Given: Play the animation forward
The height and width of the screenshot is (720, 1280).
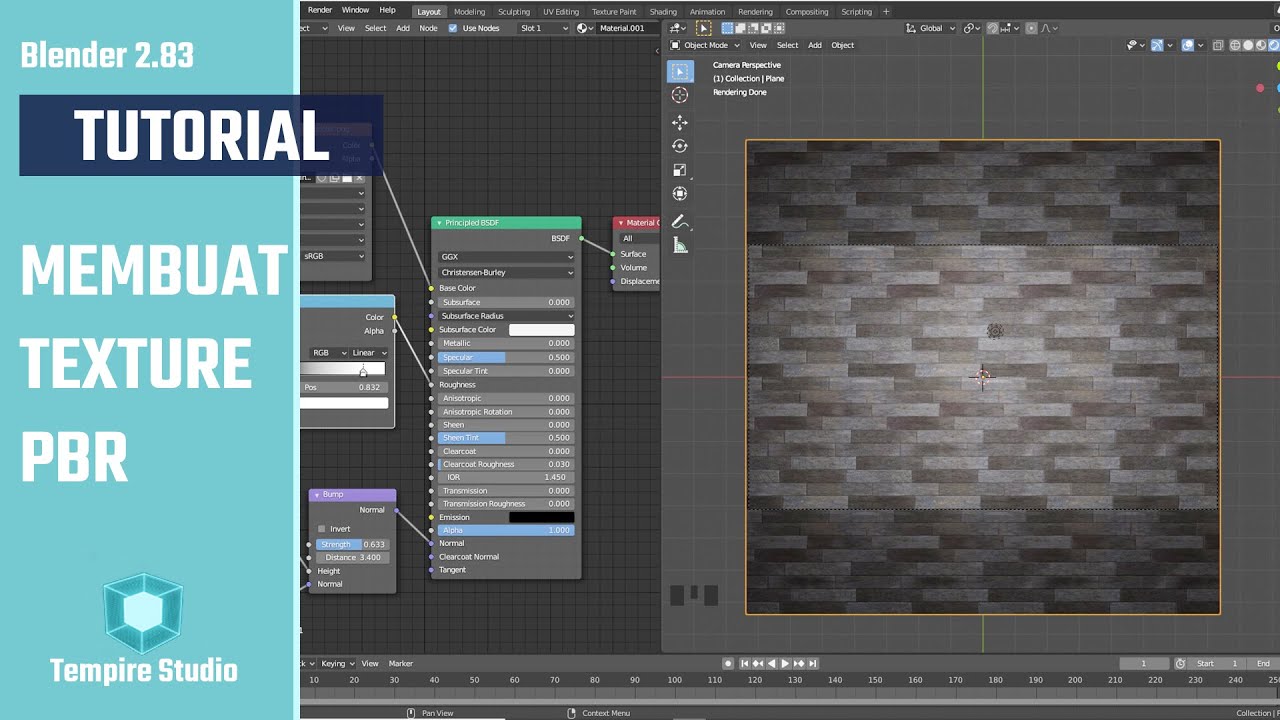Looking at the screenshot, I should click(785, 663).
